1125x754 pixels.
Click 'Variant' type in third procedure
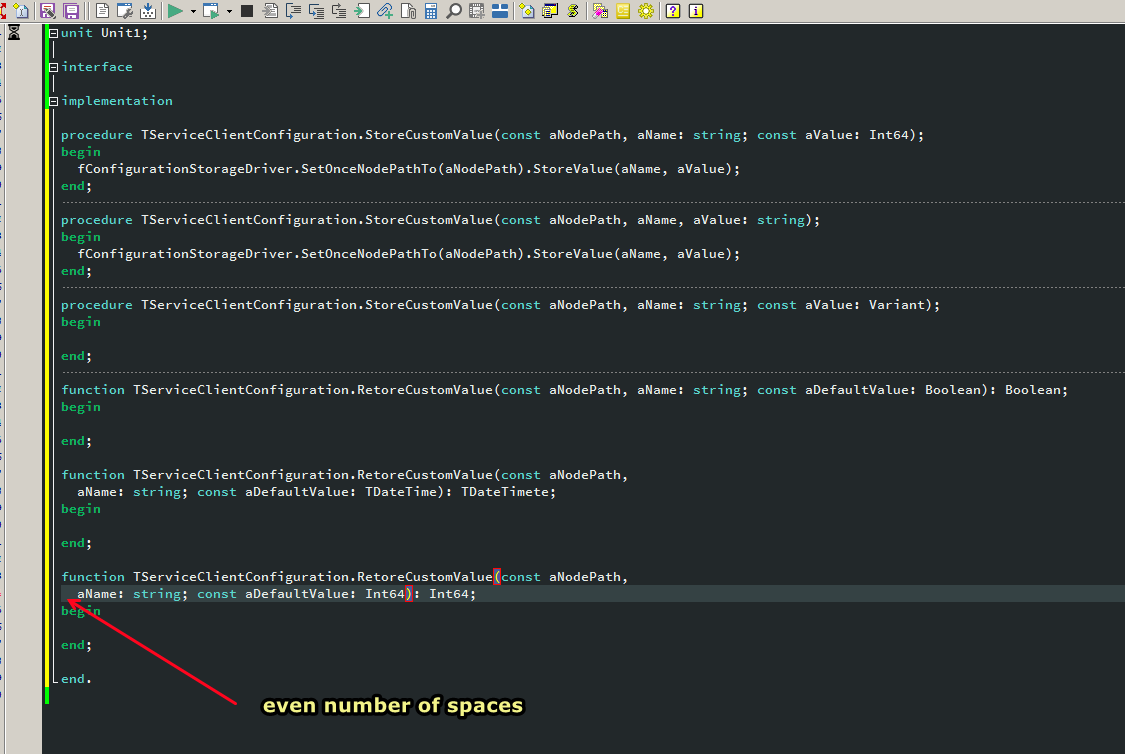(897, 304)
